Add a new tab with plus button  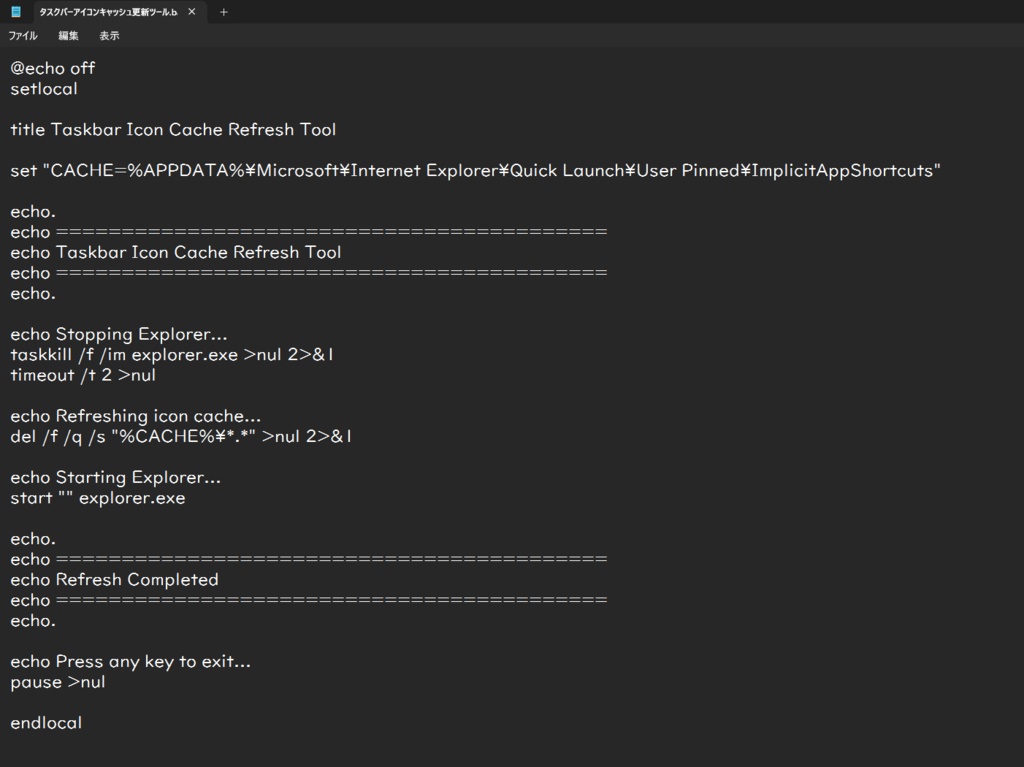pyautogui.click(x=223, y=12)
